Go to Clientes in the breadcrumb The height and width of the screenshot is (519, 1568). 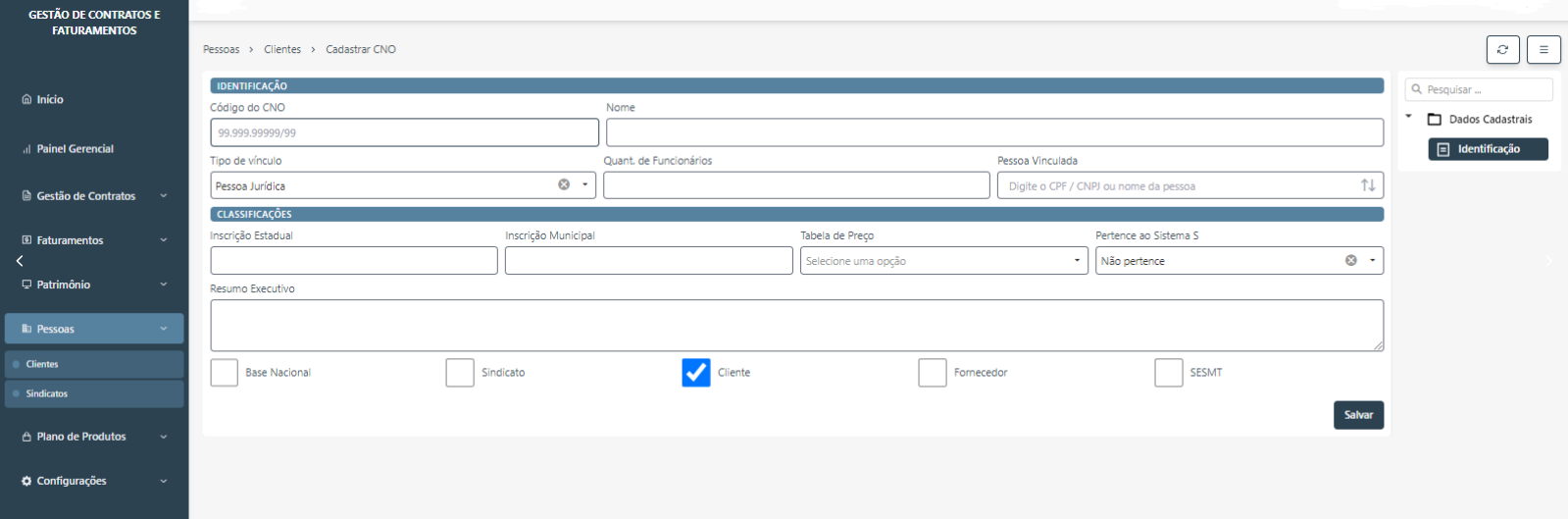click(282, 49)
